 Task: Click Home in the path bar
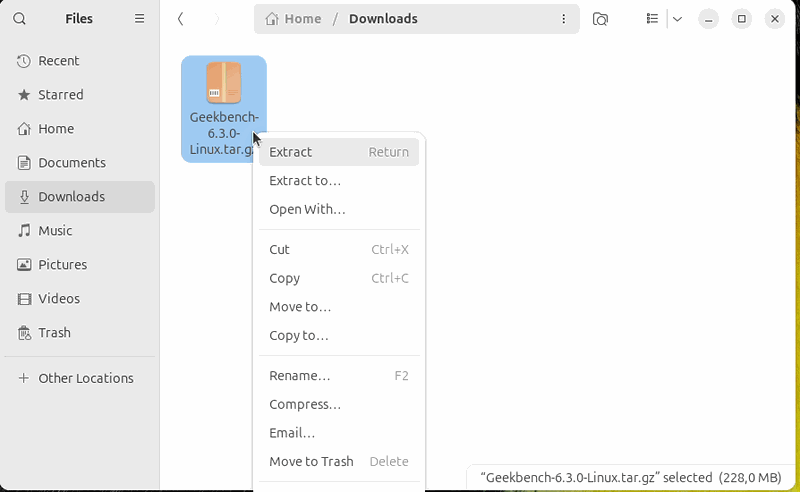(x=294, y=19)
